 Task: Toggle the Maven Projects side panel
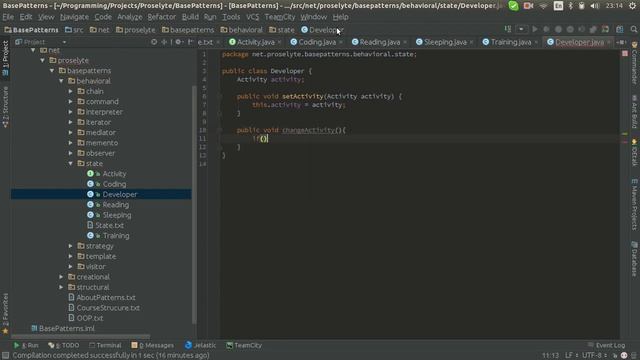point(634,204)
